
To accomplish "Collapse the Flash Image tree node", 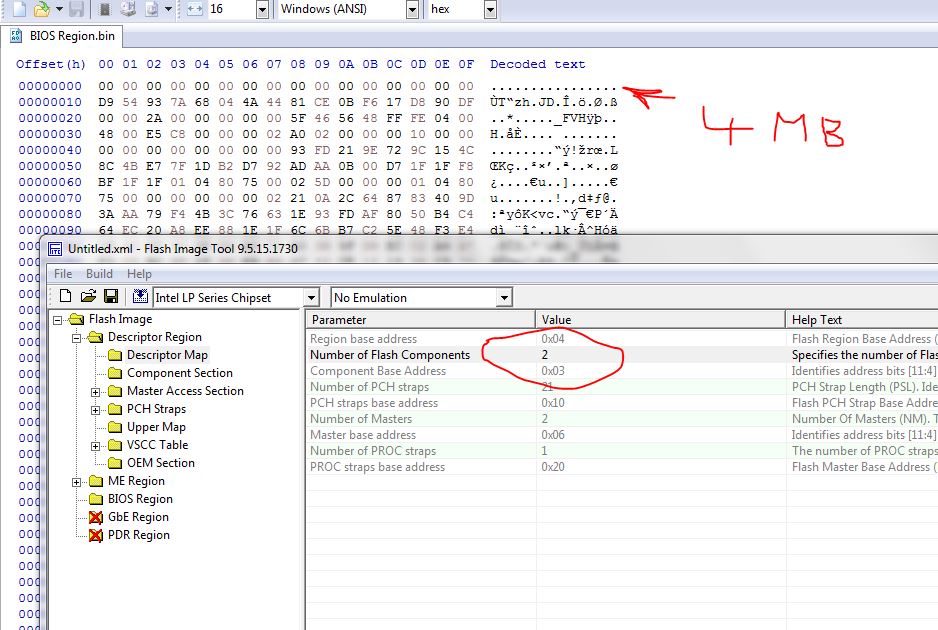I will coord(57,320).
